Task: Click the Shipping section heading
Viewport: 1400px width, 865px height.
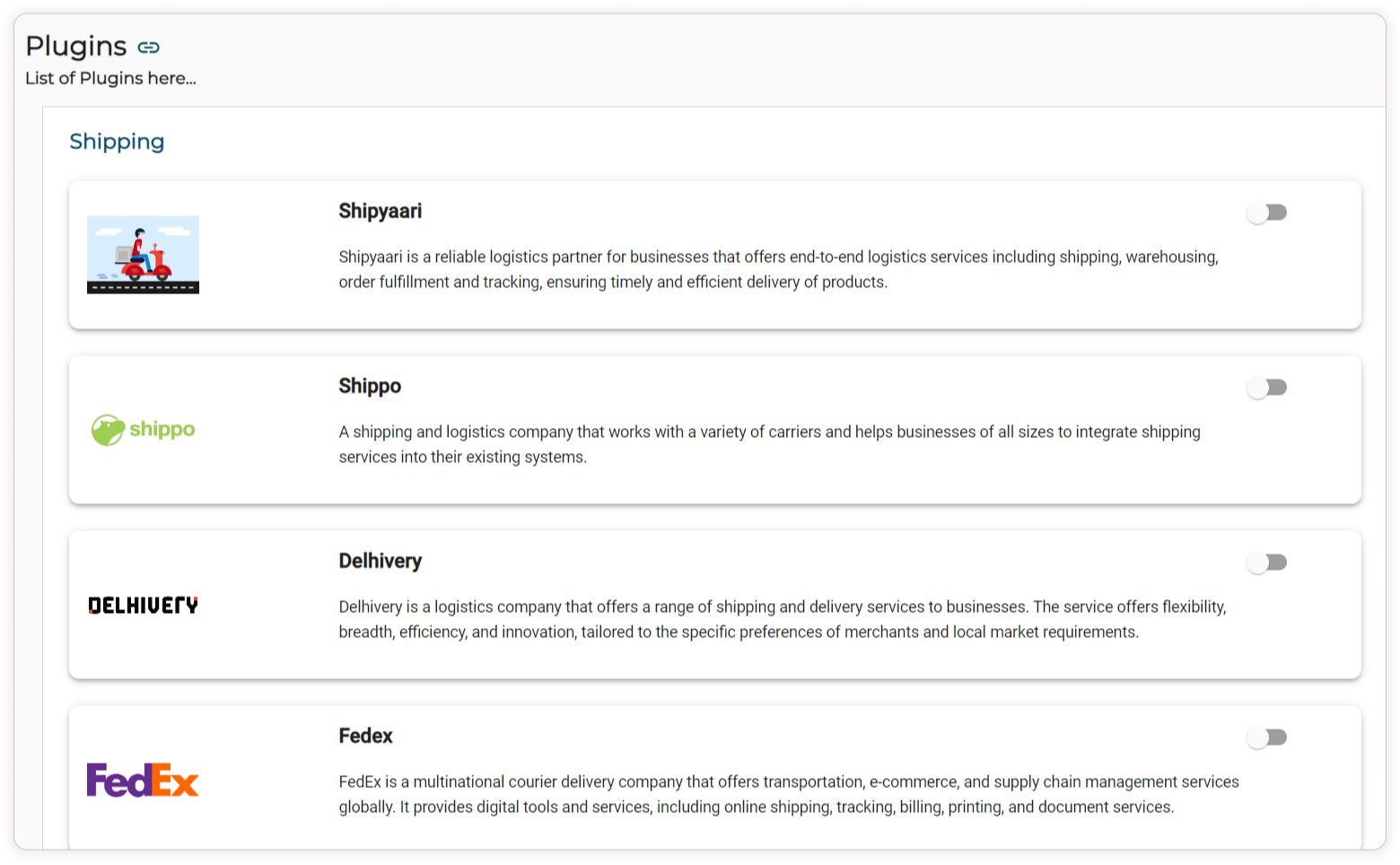Action: [117, 142]
